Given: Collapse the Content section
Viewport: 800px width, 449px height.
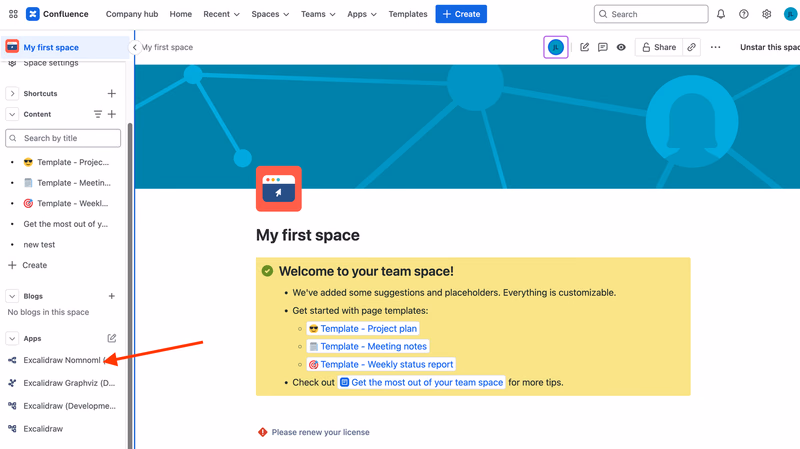Looking at the screenshot, I should (x=12, y=114).
